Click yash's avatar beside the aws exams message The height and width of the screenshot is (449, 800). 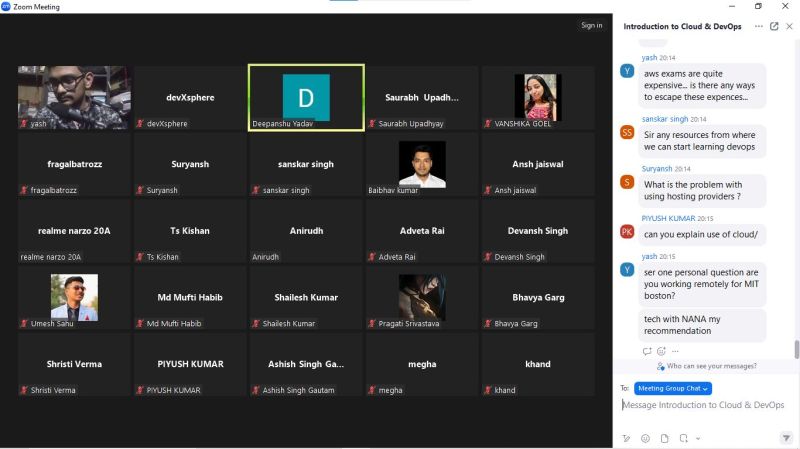[627, 70]
